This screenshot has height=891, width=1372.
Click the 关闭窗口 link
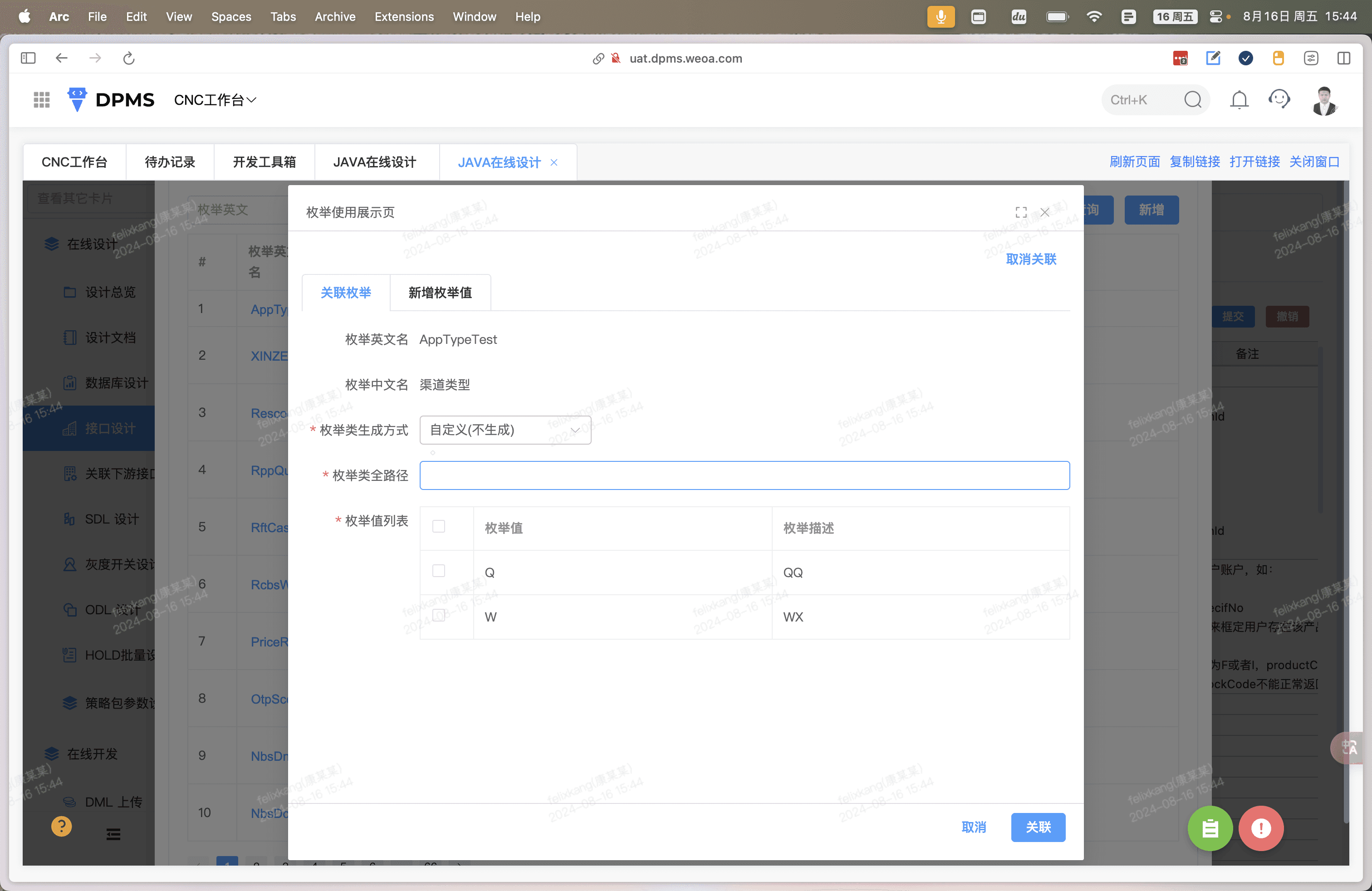tap(1315, 162)
